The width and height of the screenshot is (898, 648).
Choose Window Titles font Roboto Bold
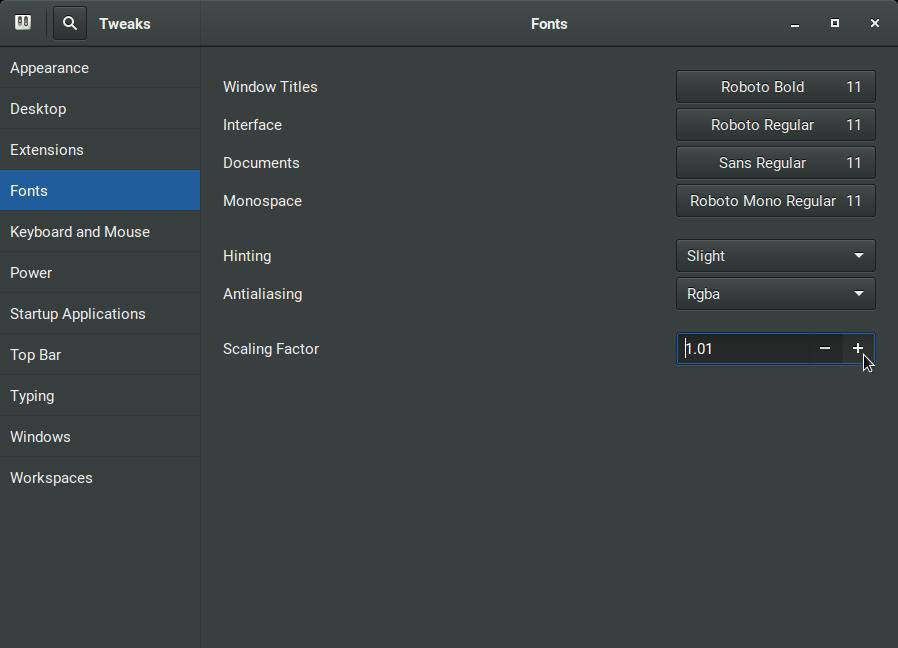click(775, 87)
